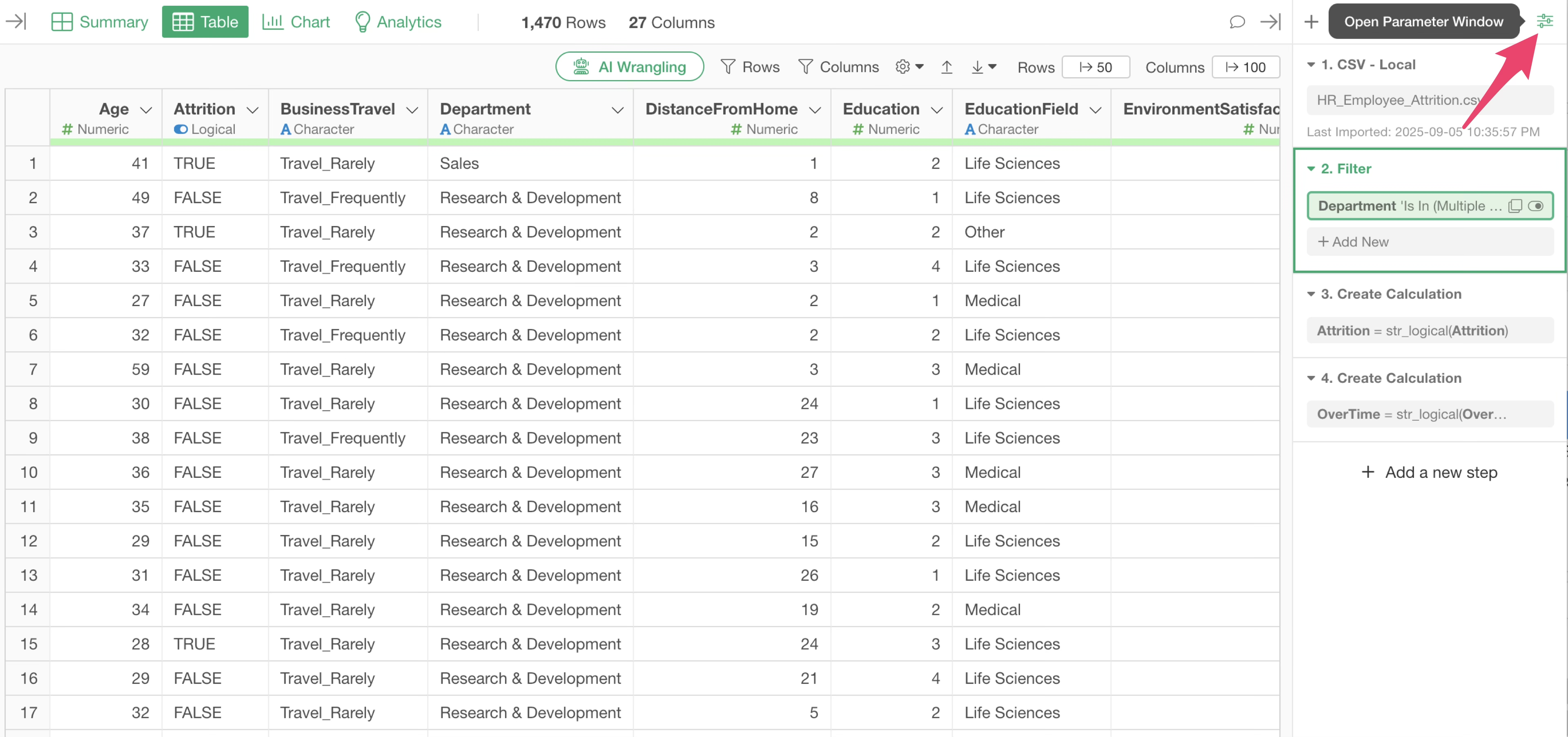Click the Columns limit field showing 100
Screen dimensions: 1568x737
tap(1245, 67)
